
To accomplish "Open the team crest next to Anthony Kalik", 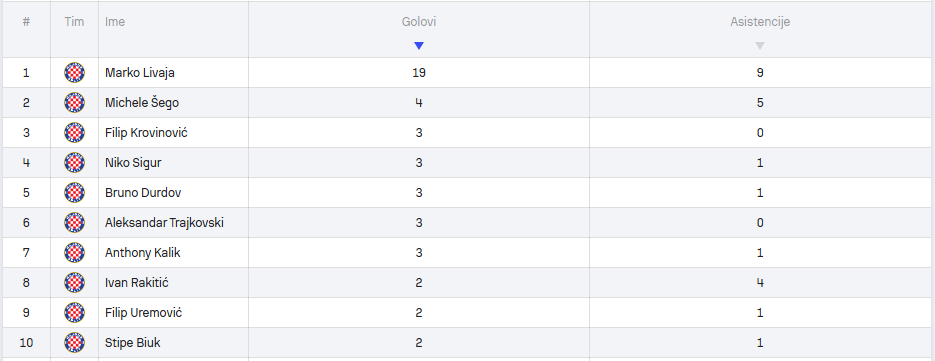I will [75, 253].
